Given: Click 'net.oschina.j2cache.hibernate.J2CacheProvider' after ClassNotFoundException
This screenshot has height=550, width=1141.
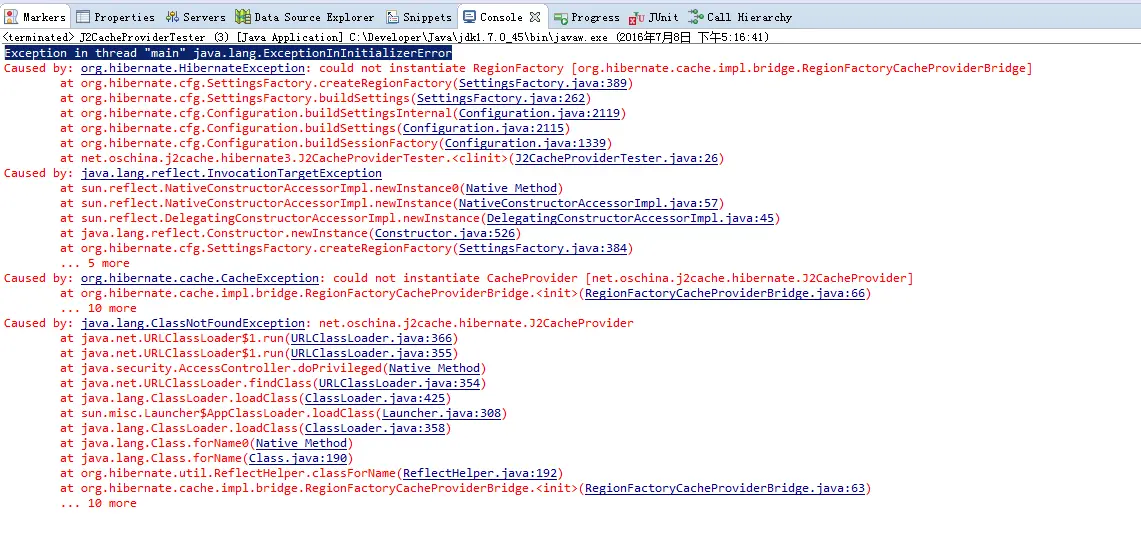Looking at the screenshot, I should point(476,323).
